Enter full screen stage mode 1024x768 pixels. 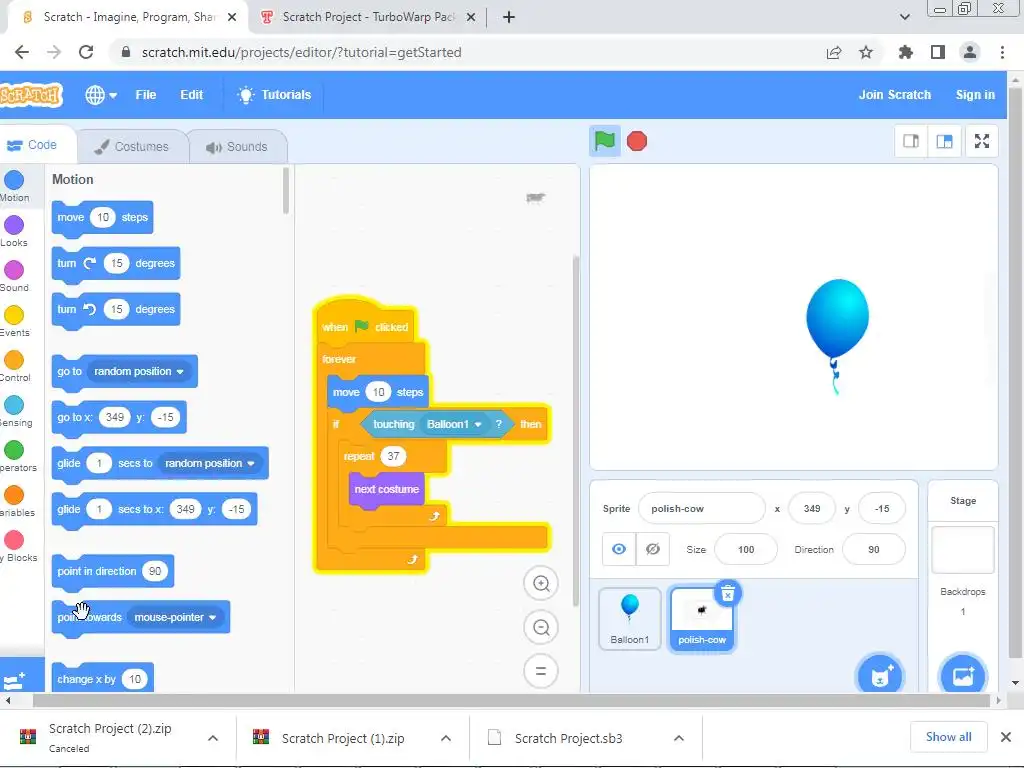[x=982, y=141]
